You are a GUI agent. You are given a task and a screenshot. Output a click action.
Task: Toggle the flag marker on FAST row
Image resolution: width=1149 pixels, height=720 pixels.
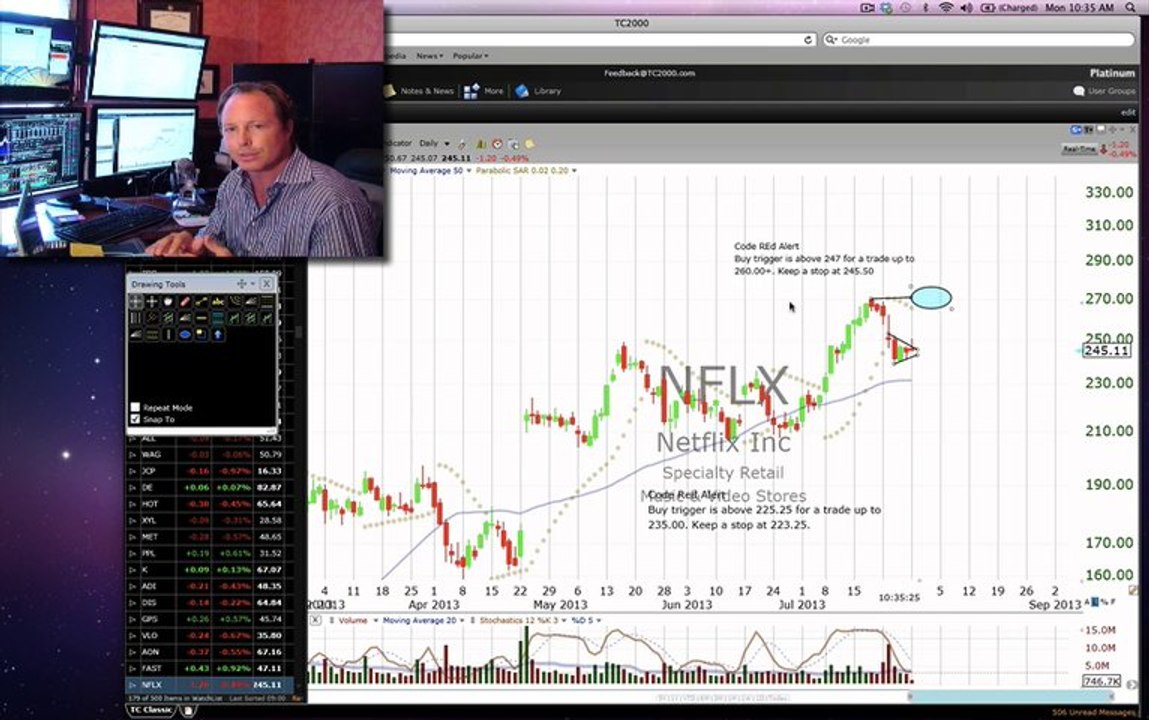[133, 668]
